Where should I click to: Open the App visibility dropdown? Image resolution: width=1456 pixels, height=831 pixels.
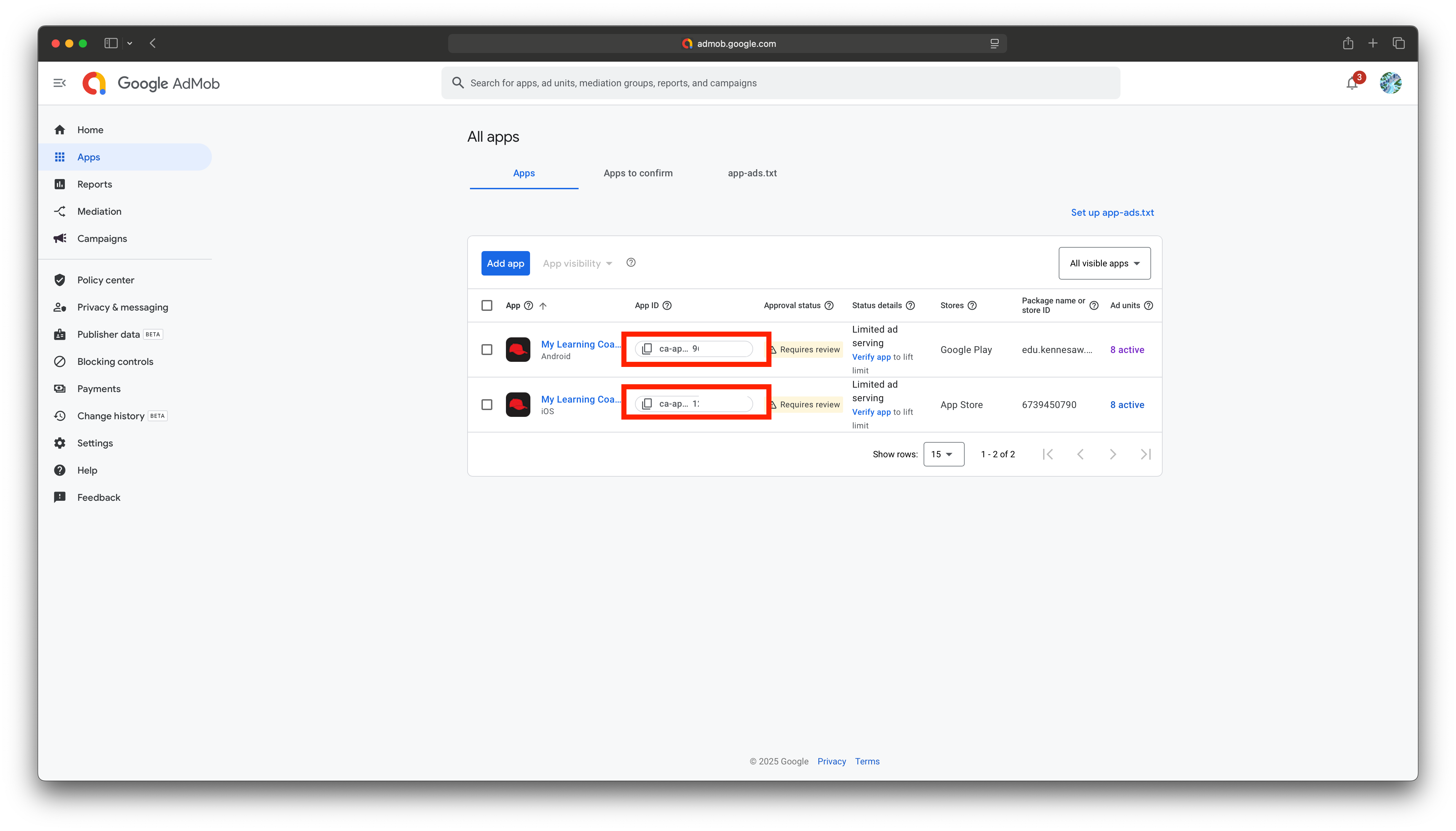click(577, 263)
